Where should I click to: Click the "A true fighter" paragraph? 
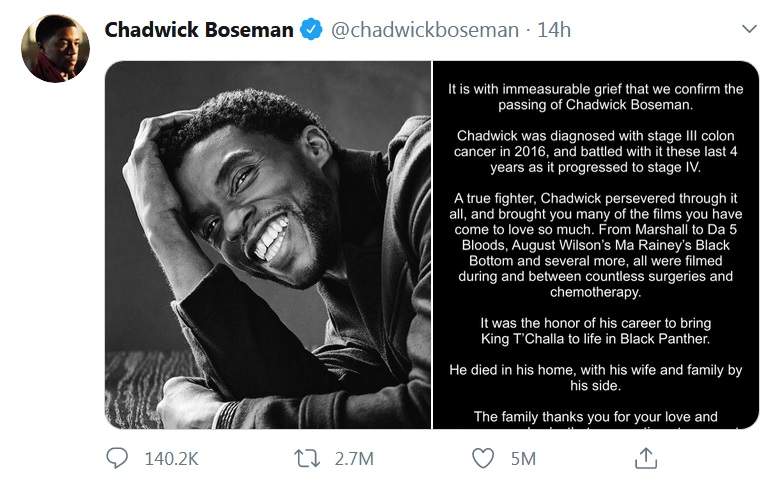tap(595, 245)
